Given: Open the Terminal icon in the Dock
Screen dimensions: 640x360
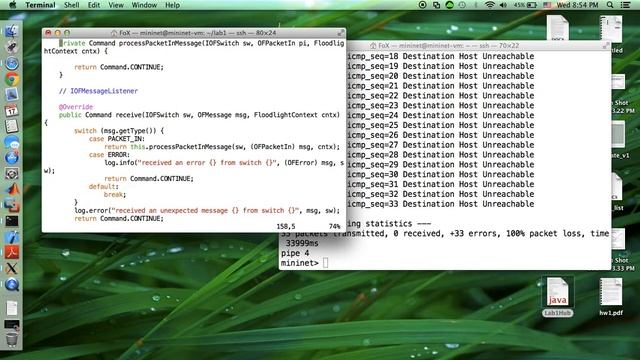Looking at the screenshot, I should (x=11, y=221).
